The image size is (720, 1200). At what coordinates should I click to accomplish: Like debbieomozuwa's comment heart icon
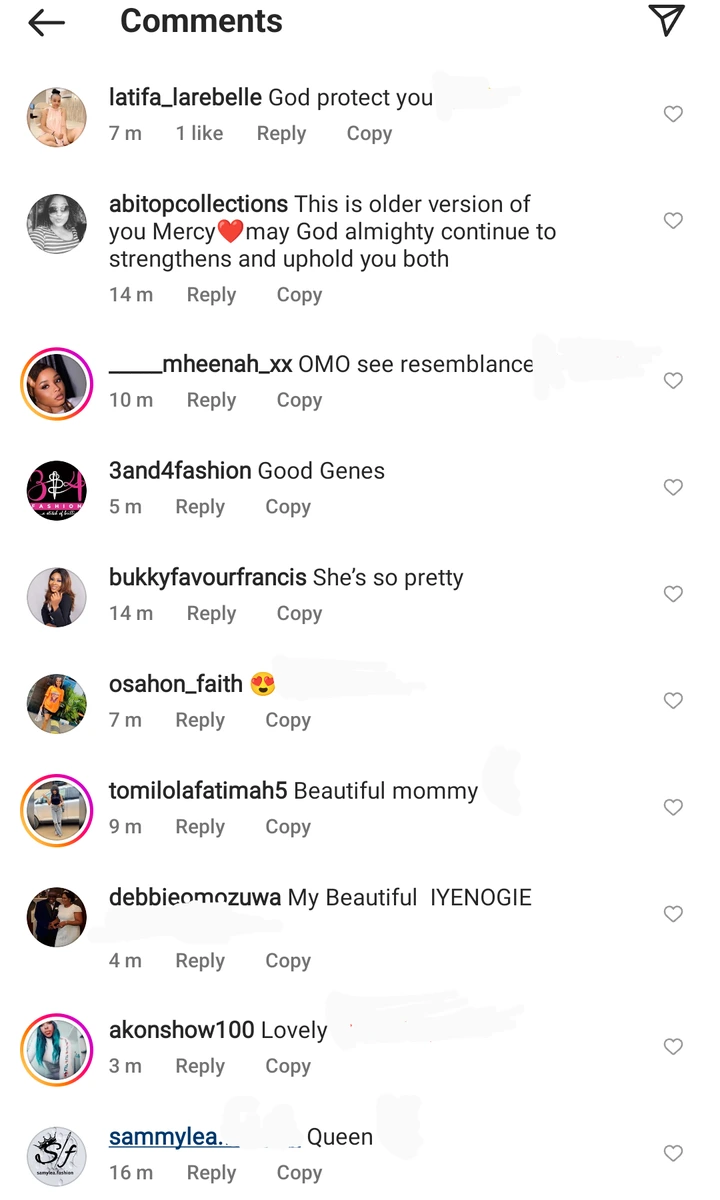[x=674, y=914]
